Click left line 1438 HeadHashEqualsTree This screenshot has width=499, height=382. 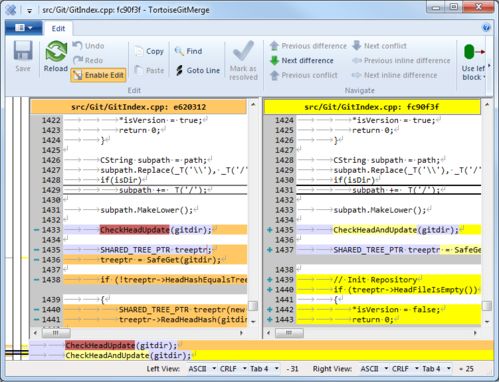(155, 280)
